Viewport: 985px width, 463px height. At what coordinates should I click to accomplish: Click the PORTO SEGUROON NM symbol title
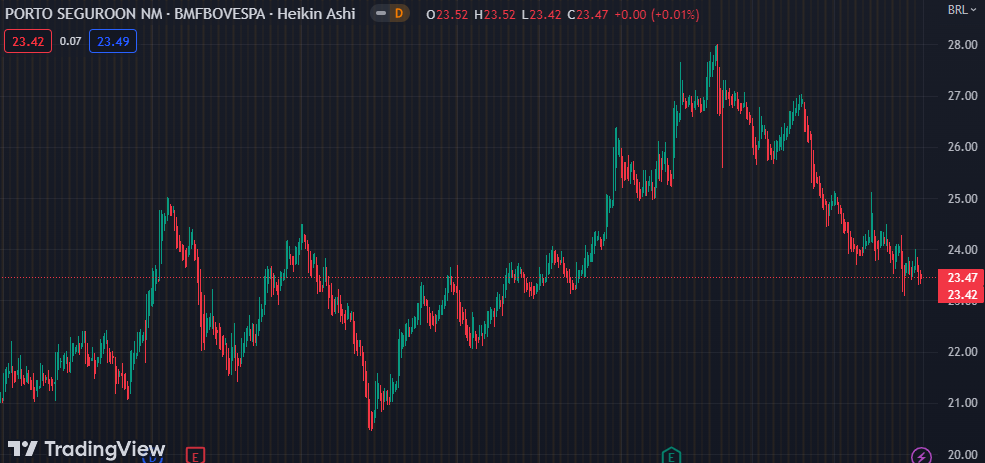pyautogui.click(x=85, y=13)
